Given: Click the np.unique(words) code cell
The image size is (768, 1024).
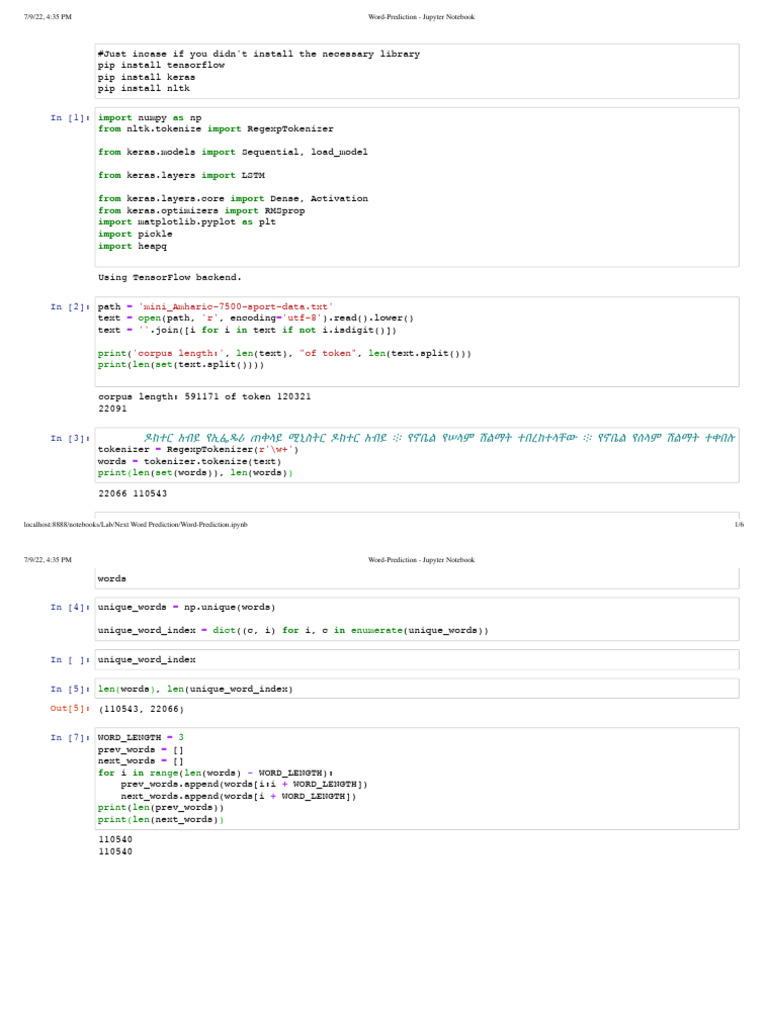Looking at the screenshot, I should [x=416, y=619].
